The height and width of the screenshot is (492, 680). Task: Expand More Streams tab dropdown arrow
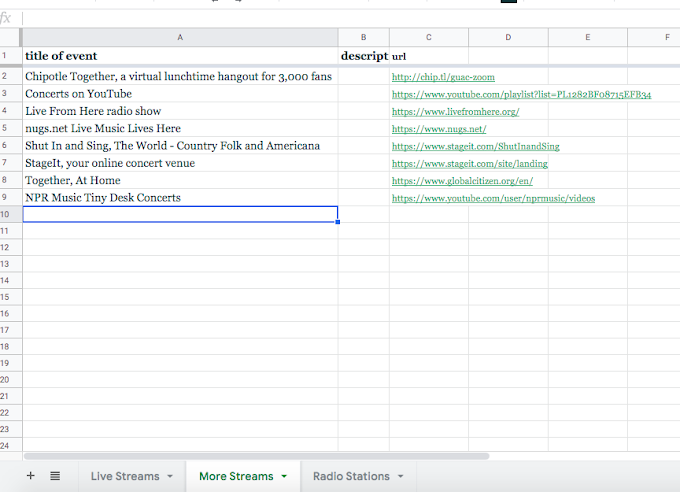point(284,476)
